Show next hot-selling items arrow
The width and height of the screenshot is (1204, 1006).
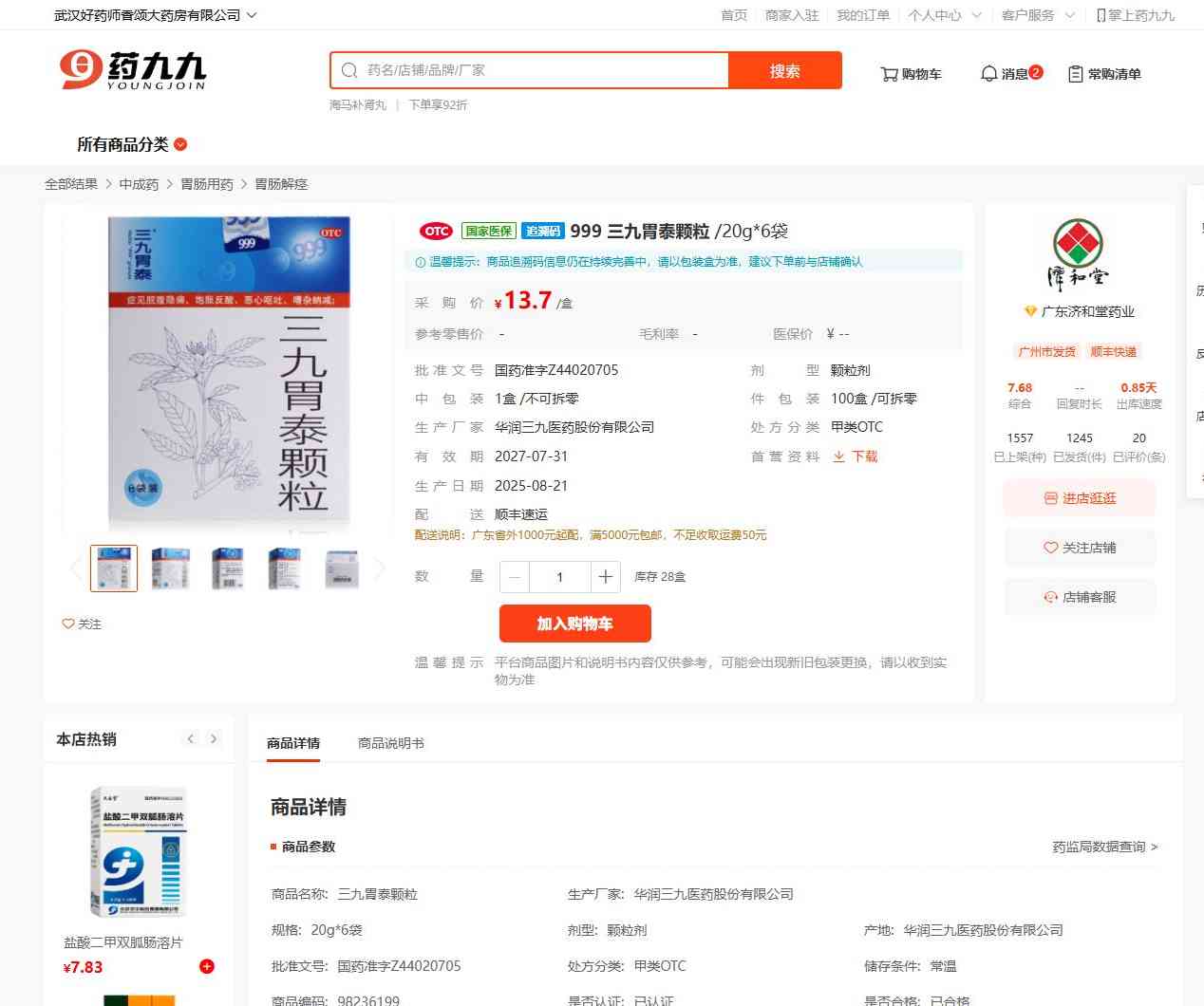pyautogui.click(x=214, y=738)
